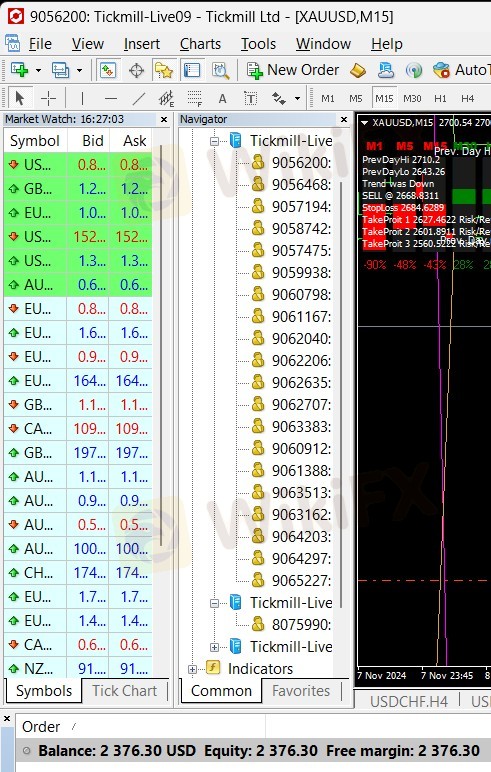The width and height of the screenshot is (491, 772).
Task: Click the cloud-with-computer icon after MetaEditor
Action: (386, 70)
